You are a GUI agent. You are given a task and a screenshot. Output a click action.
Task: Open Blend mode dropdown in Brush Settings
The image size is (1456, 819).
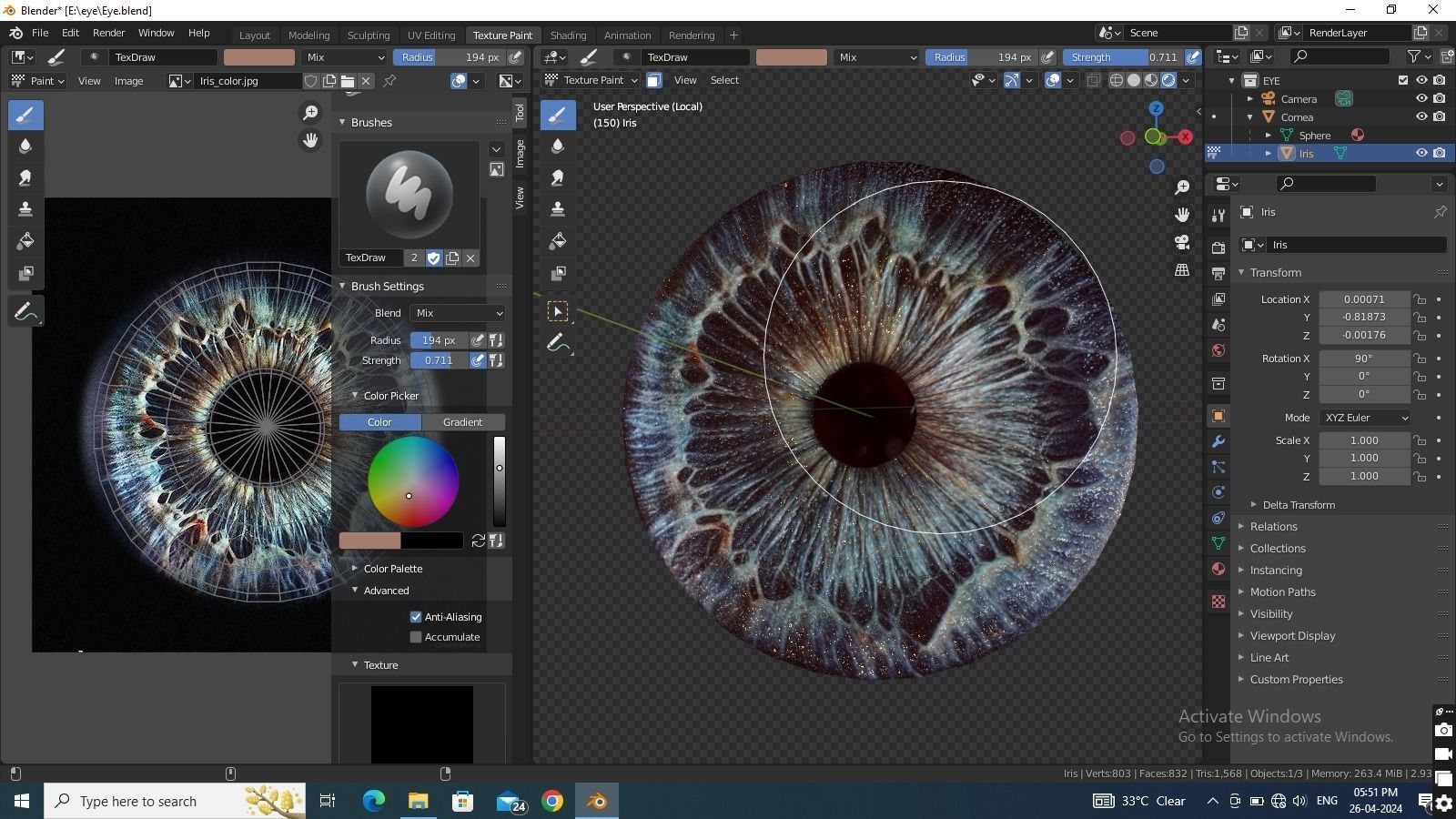457,313
